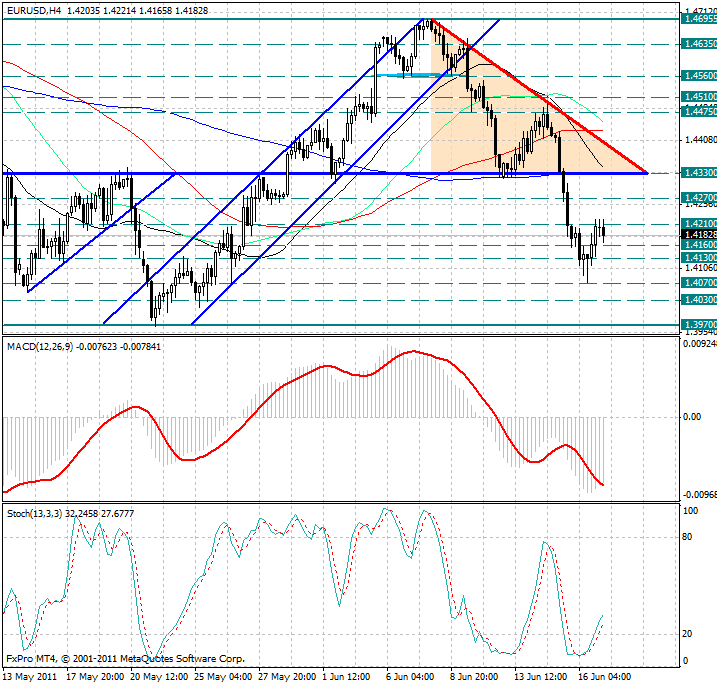This screenshot has height=684, width=717.
Task: Select the 20 May 12:00 time label
Action: coord(159,677)
